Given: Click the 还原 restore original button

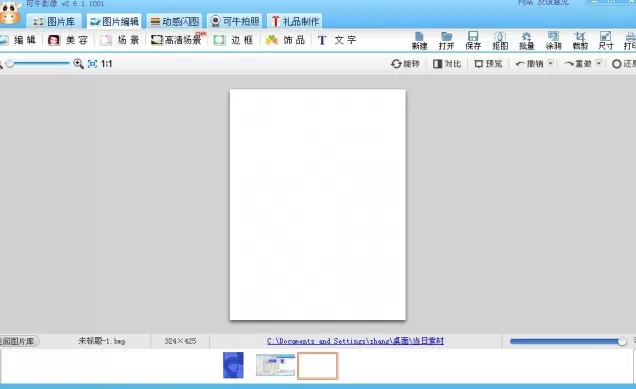Looking at the screenshot, I should point(624,64).
